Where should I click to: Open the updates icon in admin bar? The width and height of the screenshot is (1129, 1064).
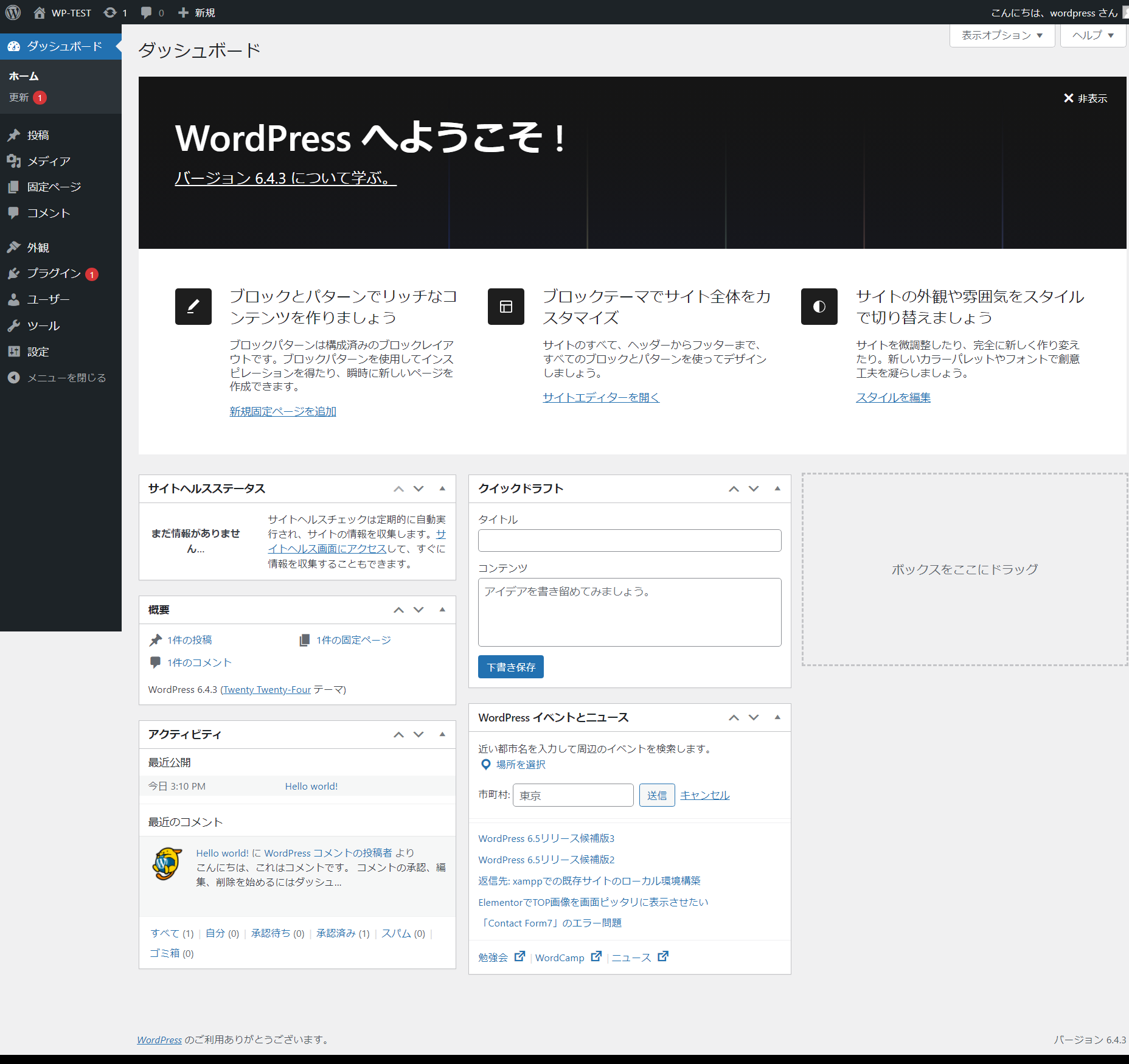110,12
